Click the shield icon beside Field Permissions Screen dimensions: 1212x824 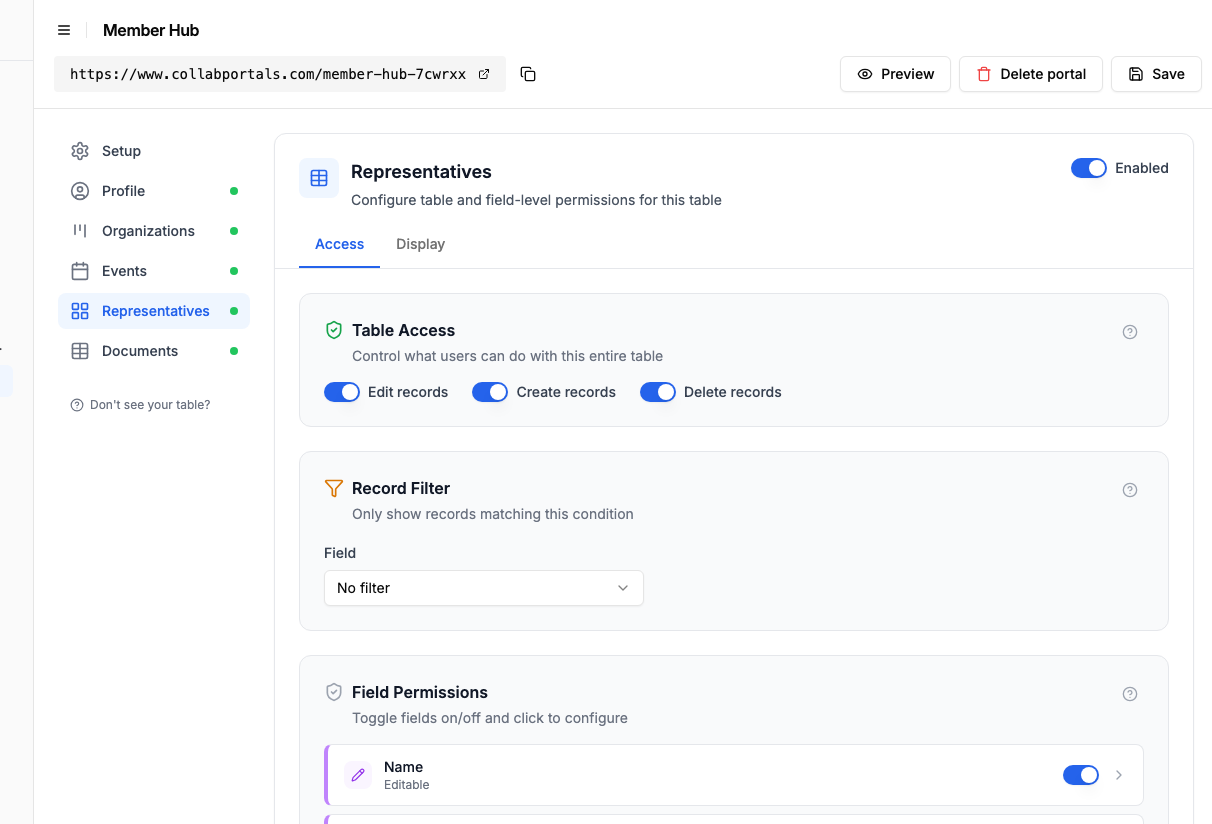point(334,692)
